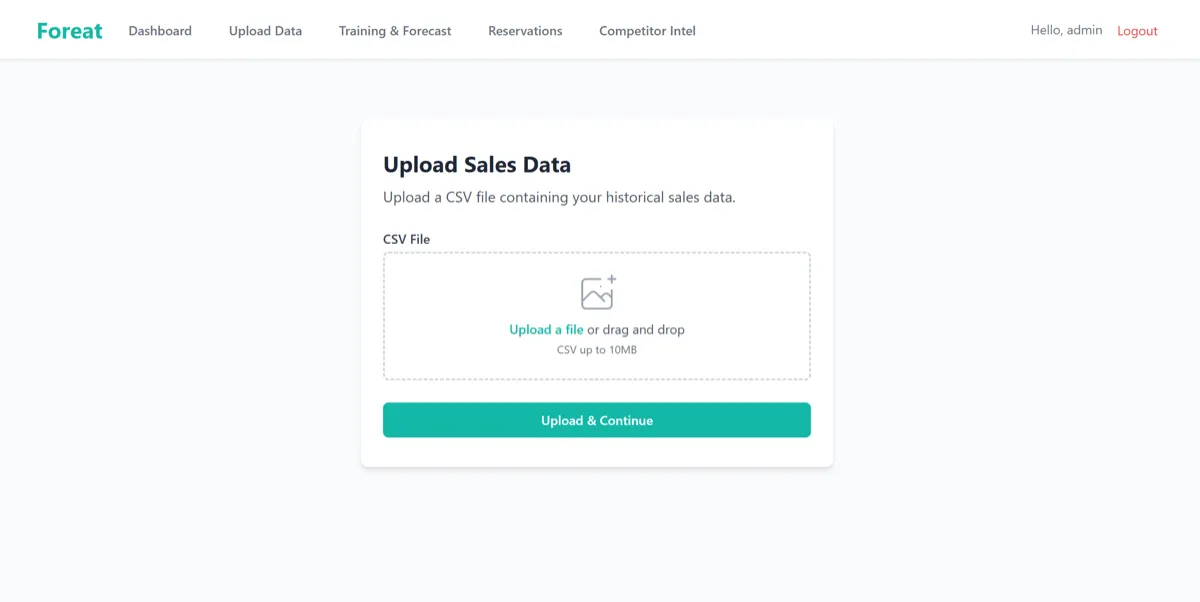Open the file picker through the dropzone icon

point(596,291)
